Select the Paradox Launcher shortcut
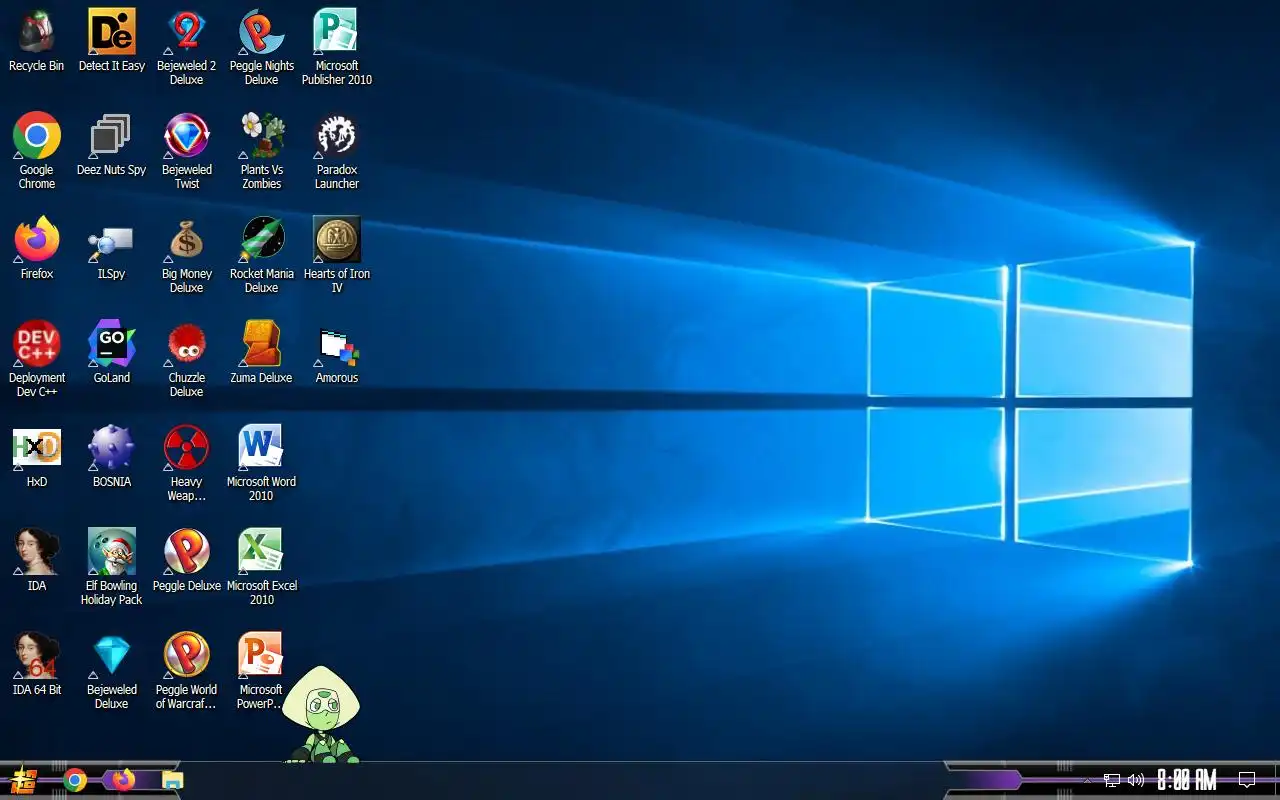1280x800 pixels. [337, 150]
